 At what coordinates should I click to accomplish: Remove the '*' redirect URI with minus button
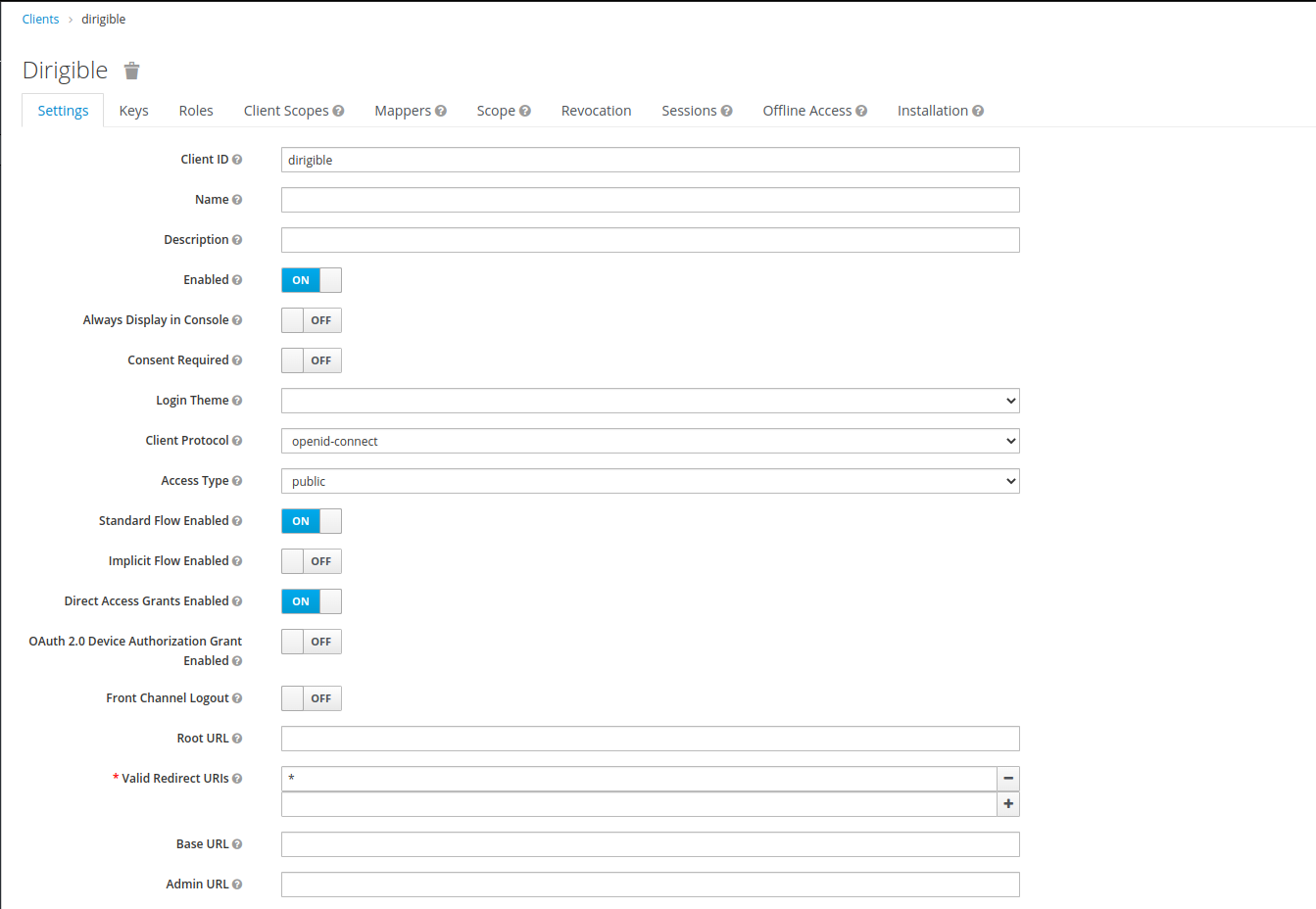(1008, 779)
